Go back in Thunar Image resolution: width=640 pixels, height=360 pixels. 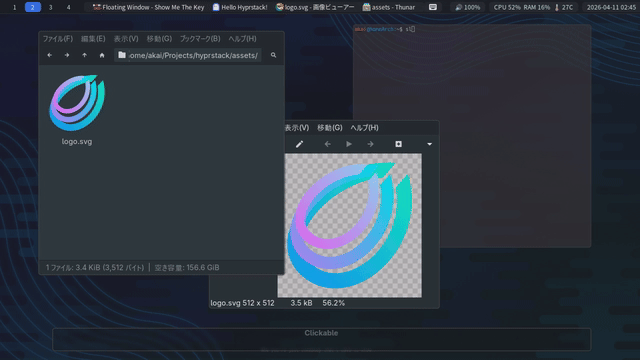[49, 55]
